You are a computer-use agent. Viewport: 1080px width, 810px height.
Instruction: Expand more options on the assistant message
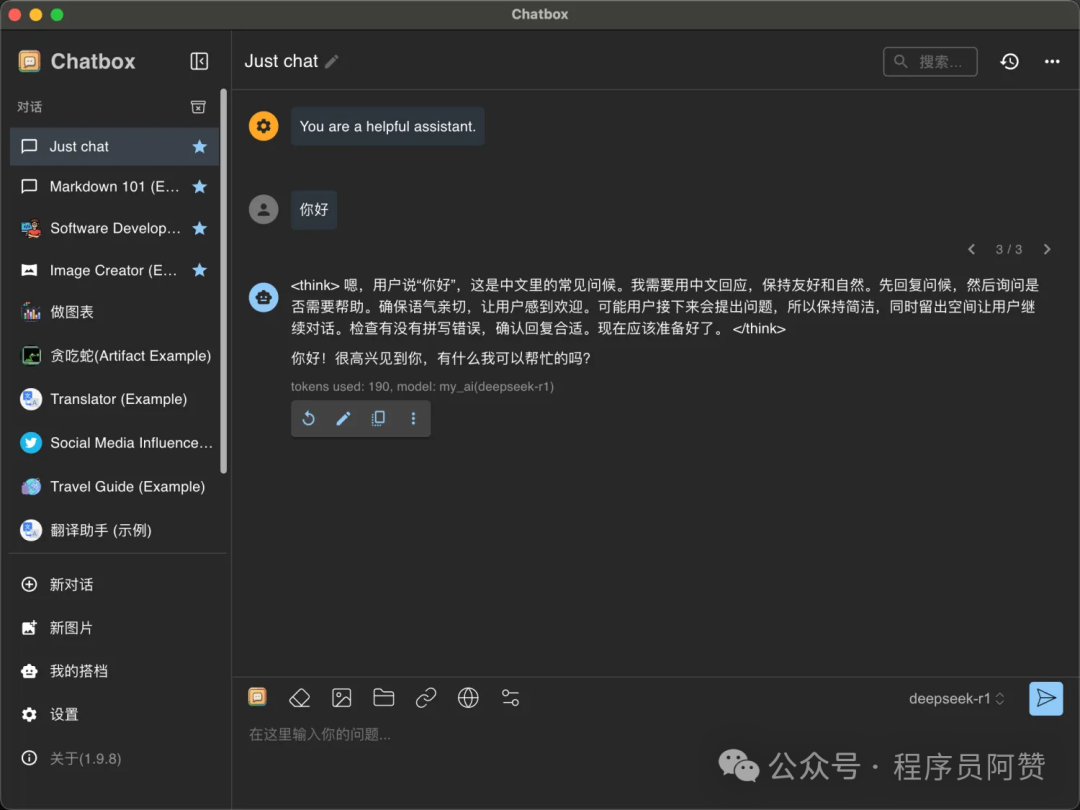[413, 419]
